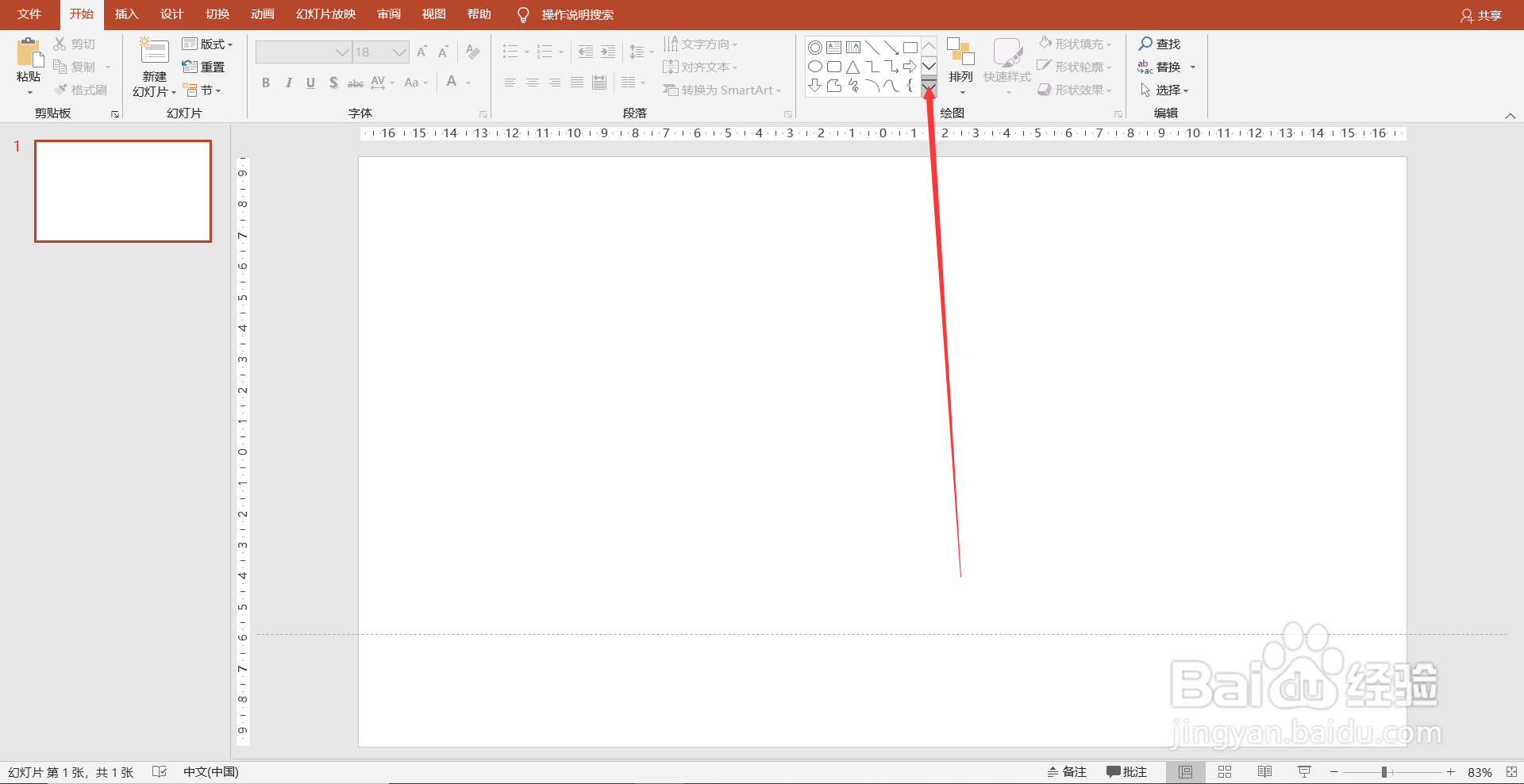Toggle Align Left for paragraph
The height and width of the screenshot is (784, 1524).
click(510, 83)
